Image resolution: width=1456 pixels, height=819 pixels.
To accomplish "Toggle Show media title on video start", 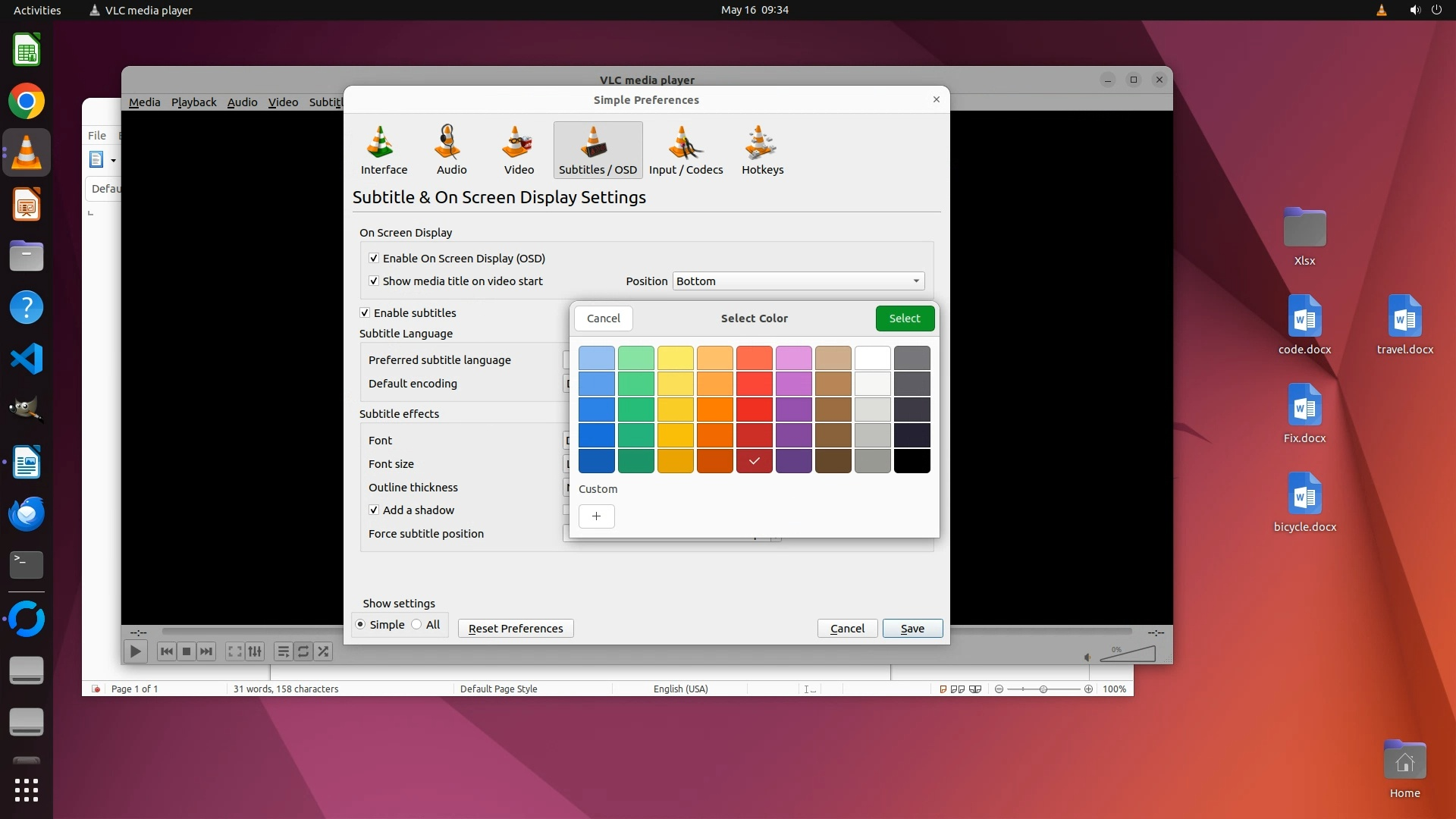I will (x=374, y=281).
